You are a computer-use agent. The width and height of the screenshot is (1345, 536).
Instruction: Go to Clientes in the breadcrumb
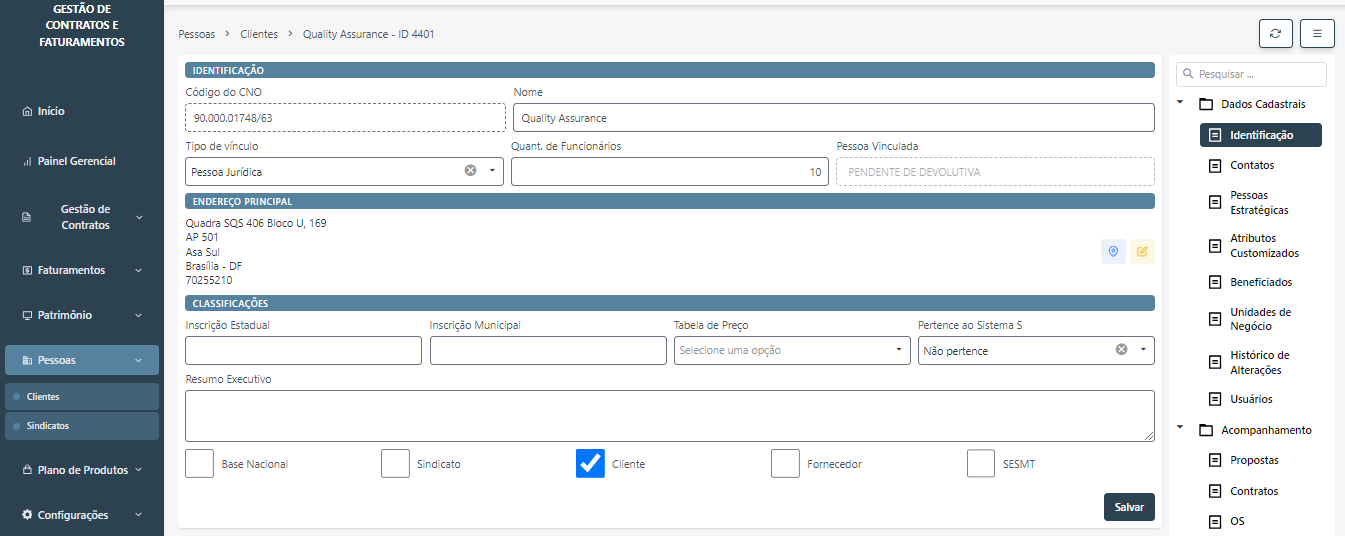click(259, 34)
